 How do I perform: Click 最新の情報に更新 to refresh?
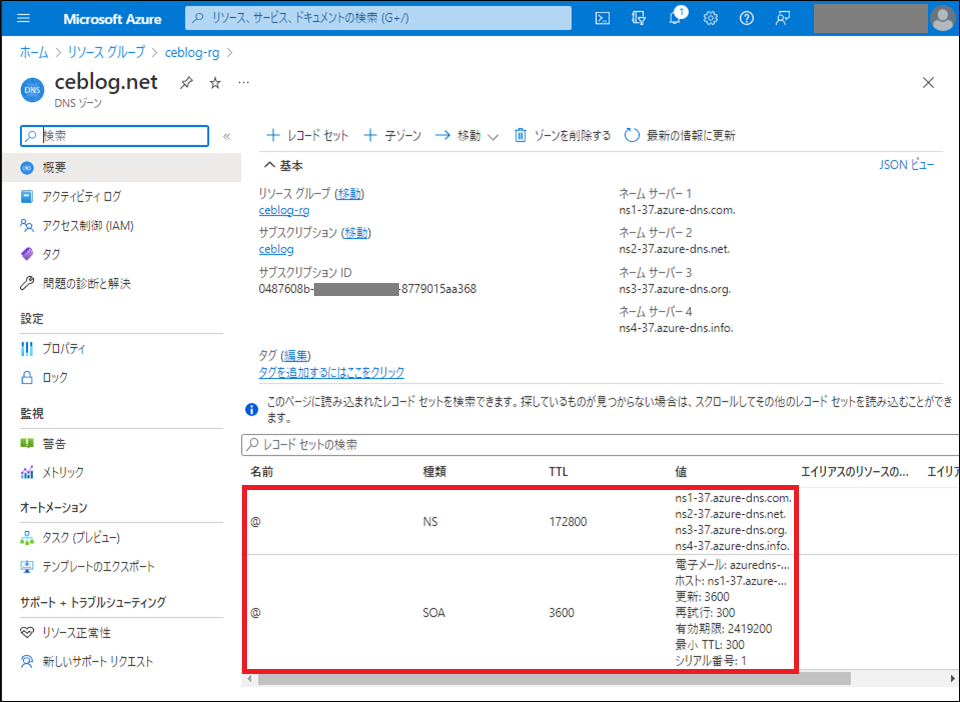click(680, 135)
